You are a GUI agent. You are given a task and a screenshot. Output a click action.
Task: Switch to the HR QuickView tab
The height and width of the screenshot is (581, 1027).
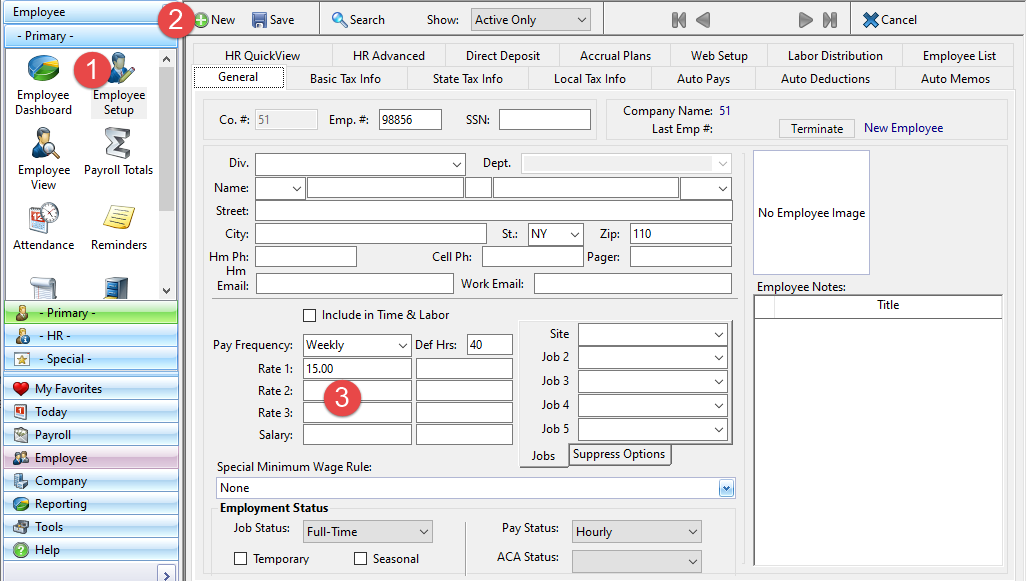point(262,56)
